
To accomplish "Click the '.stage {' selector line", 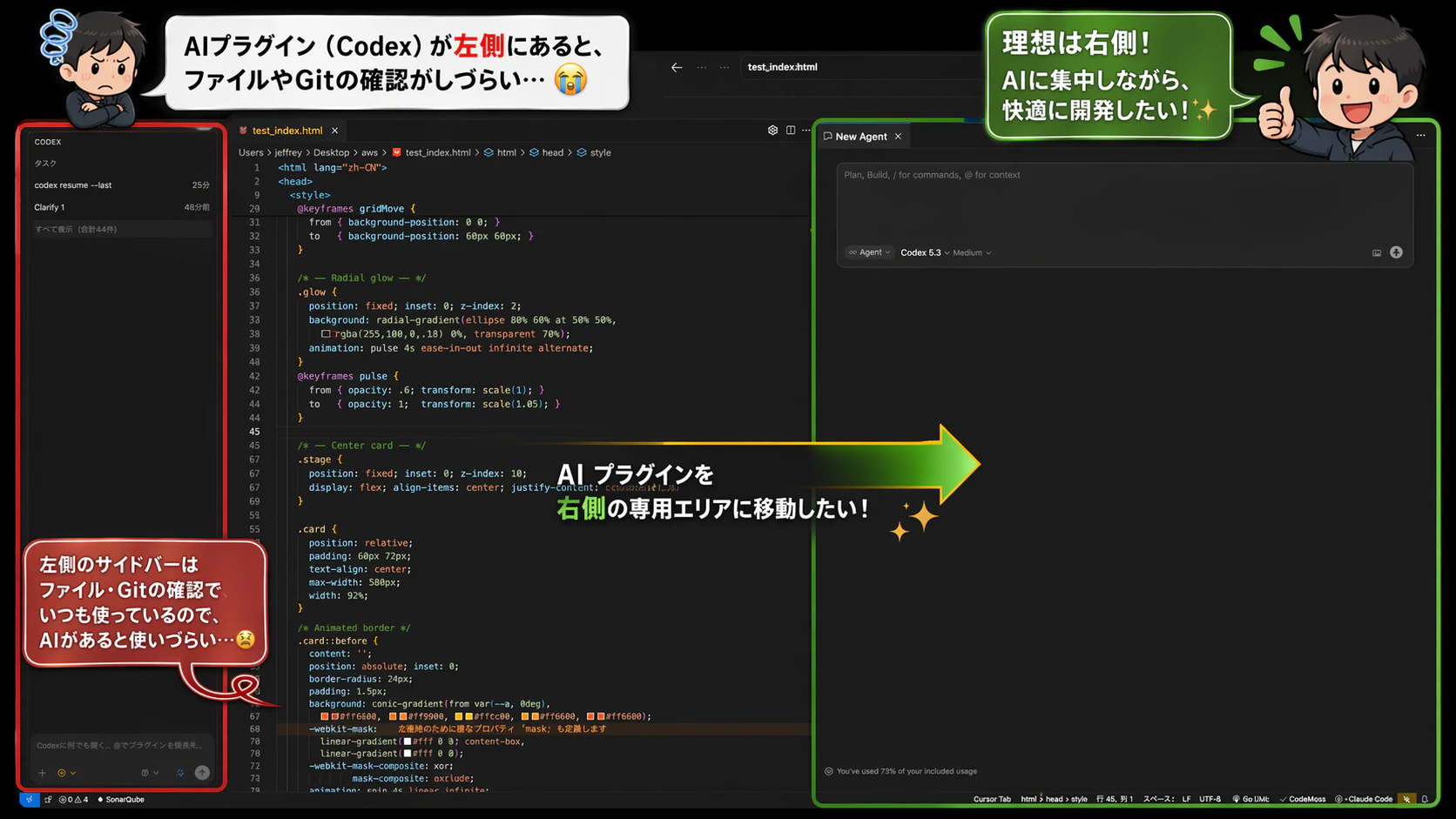I will [320, 460].
